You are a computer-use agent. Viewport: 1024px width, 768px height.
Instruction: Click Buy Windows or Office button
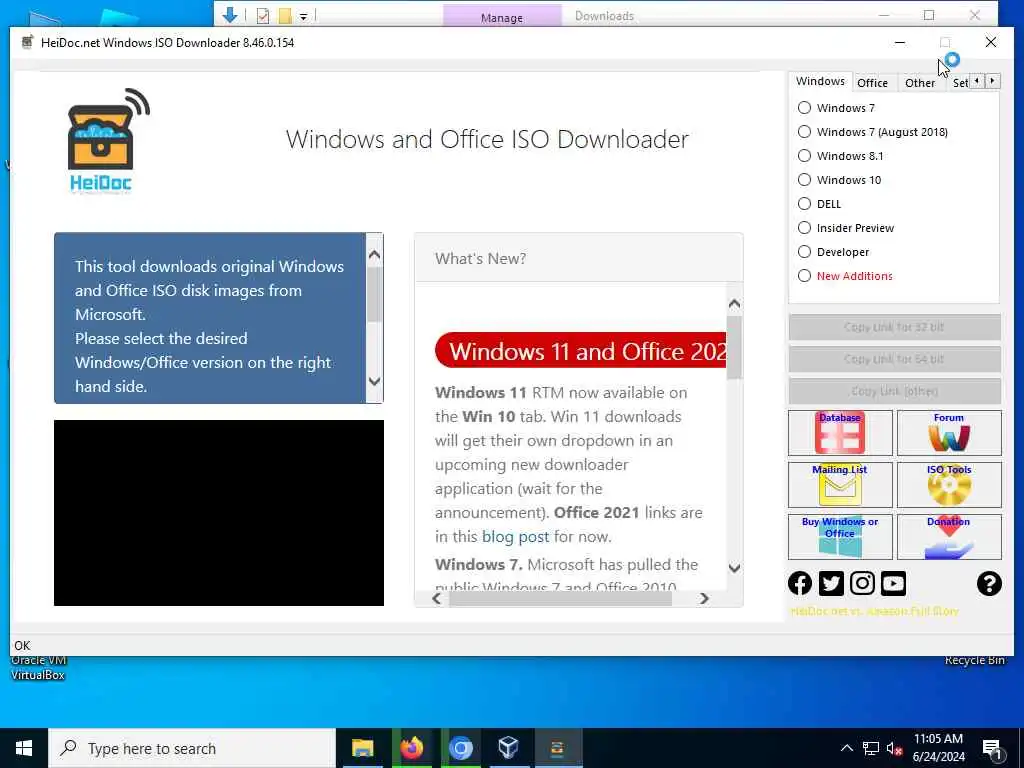click(x=840, y=537)
